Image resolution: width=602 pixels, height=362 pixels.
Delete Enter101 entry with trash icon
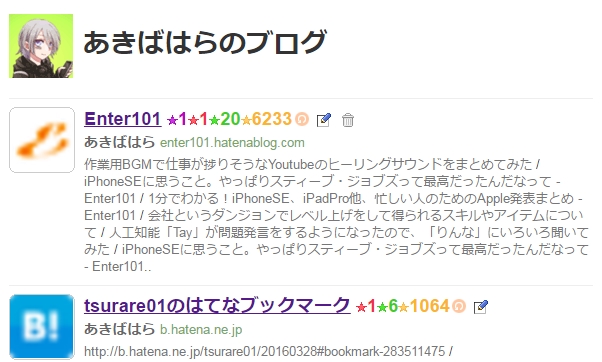click(348, 120)
